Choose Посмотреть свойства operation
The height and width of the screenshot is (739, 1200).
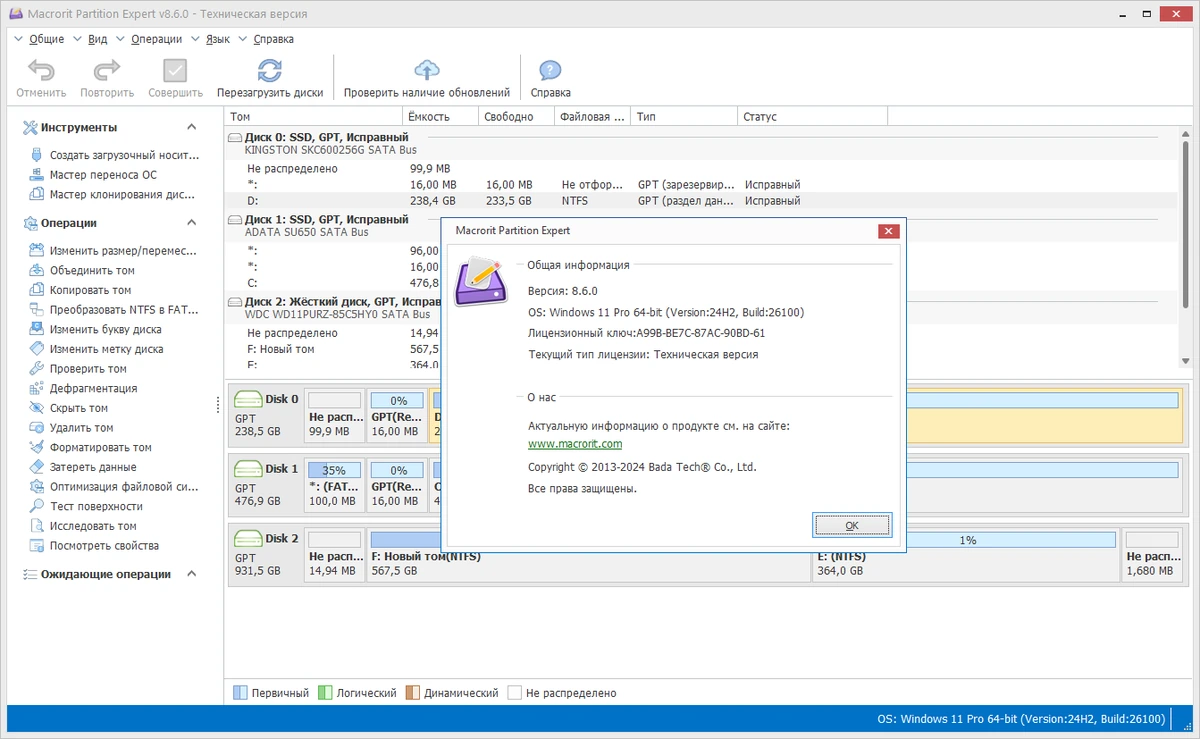coord(94,546)
